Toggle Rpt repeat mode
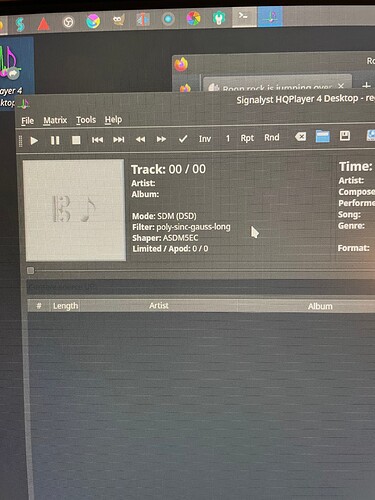This screenshot has height=500, width=375. click(x=247, y=138)
